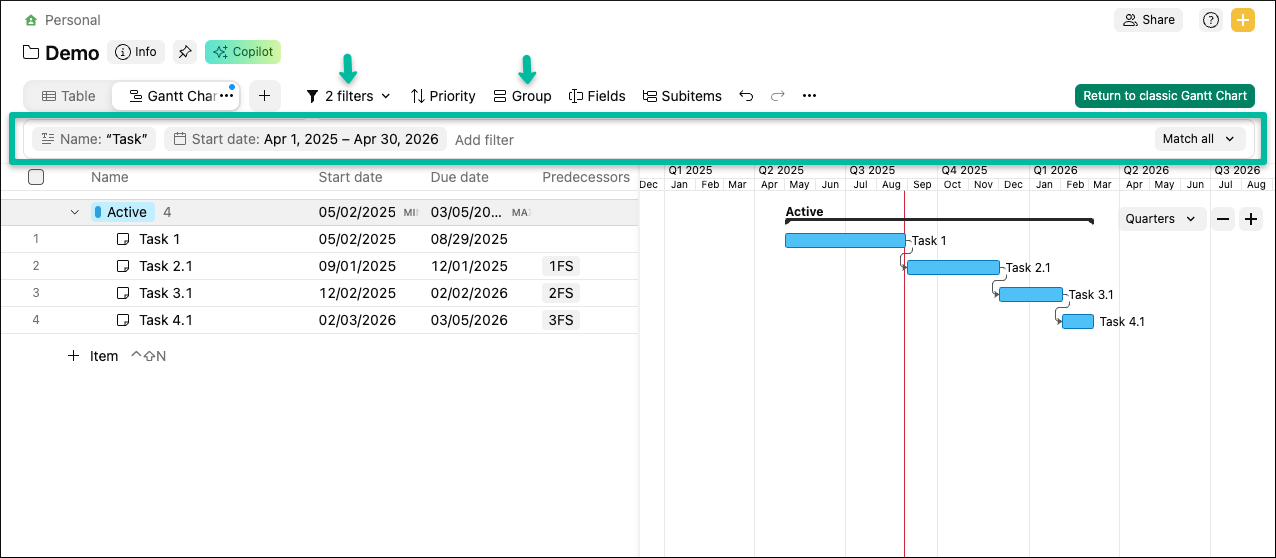1276x558 pixels.
Task: Open the Fields settings
Action: click(597, 96)
